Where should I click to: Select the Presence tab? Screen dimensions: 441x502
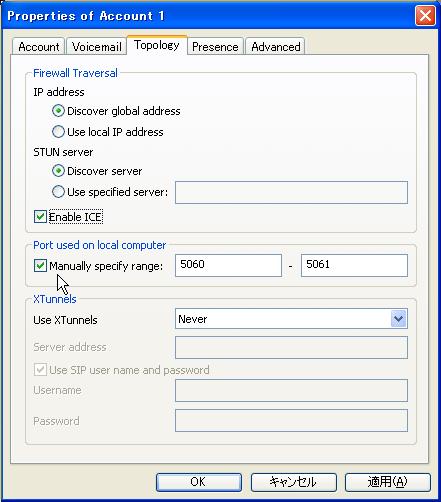click(x=215, y=47)
